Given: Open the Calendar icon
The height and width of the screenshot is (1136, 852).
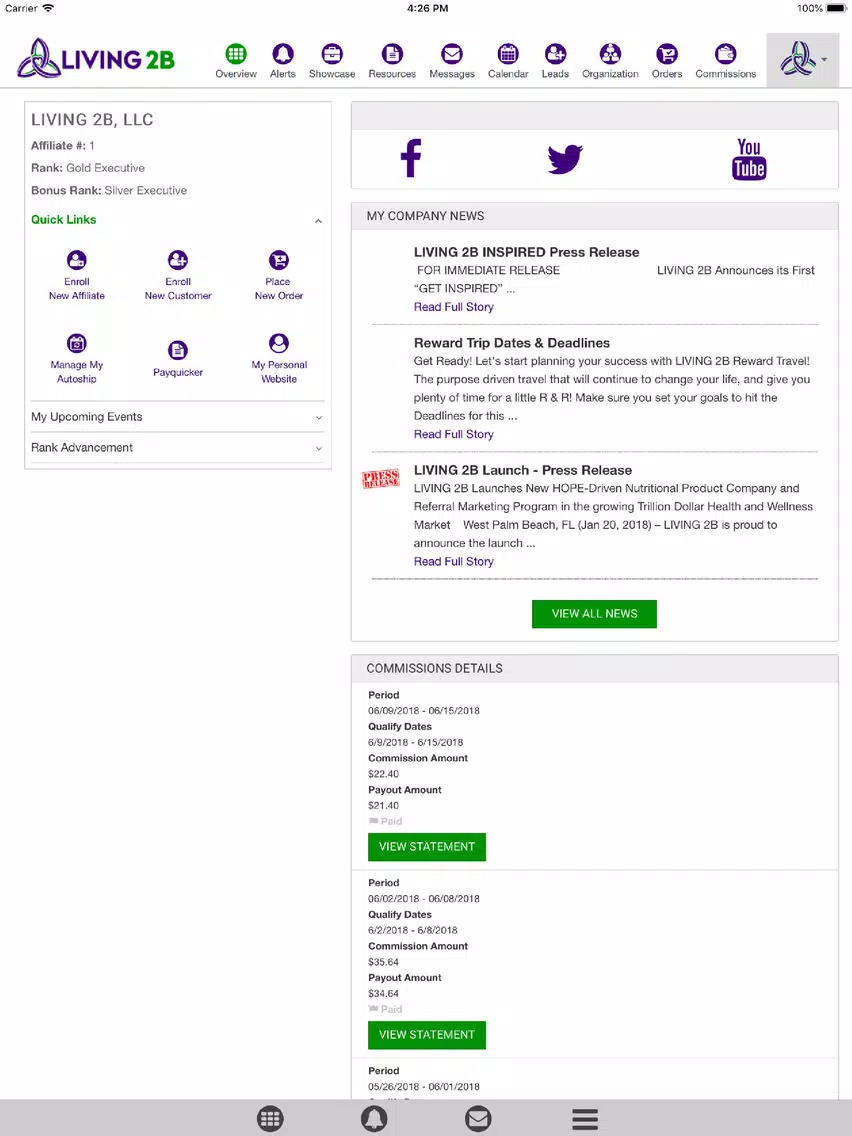Looking at the screenshot, I should (508, 61).
